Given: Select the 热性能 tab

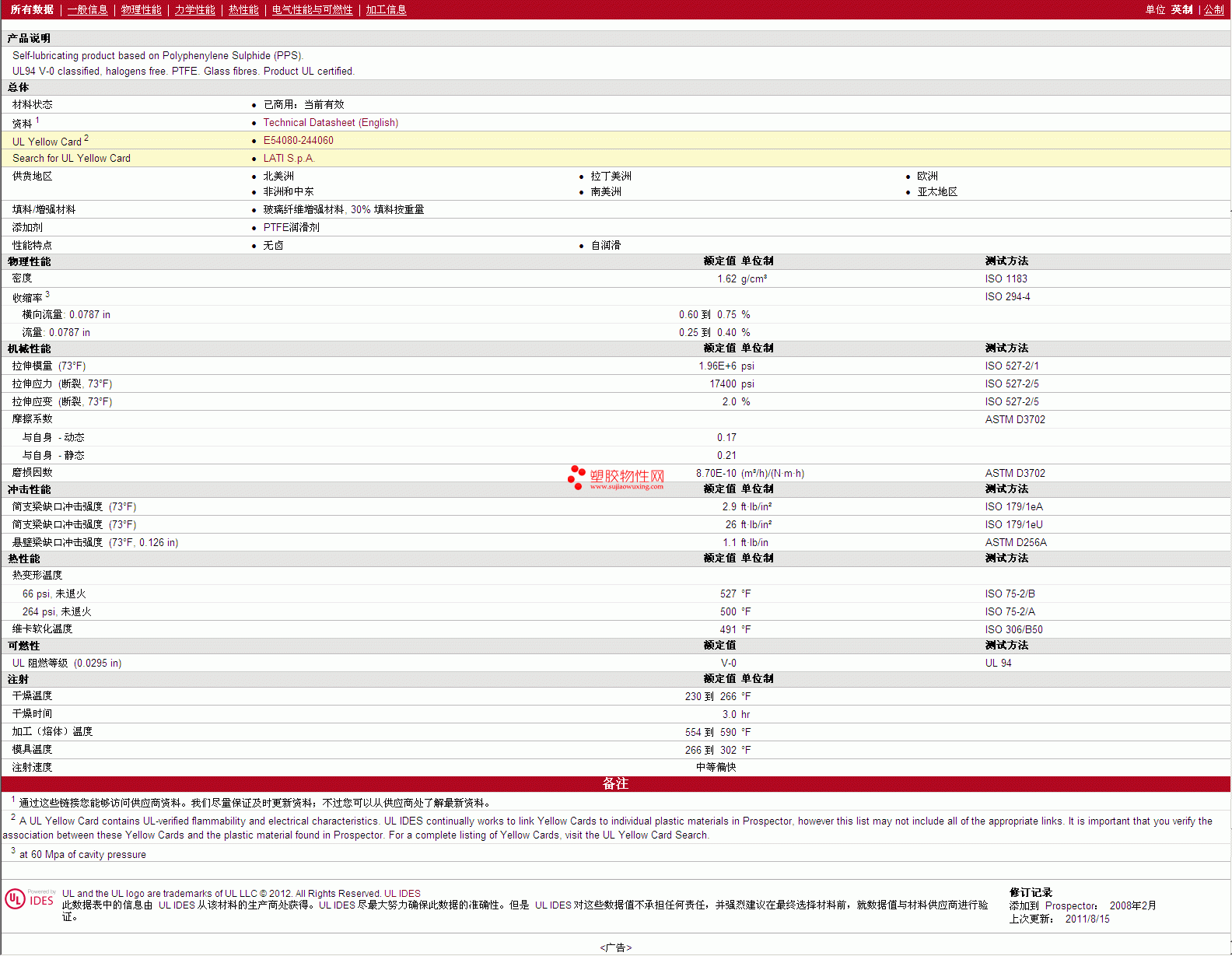Looking at the screenshot, I should [x=243, y=9].
